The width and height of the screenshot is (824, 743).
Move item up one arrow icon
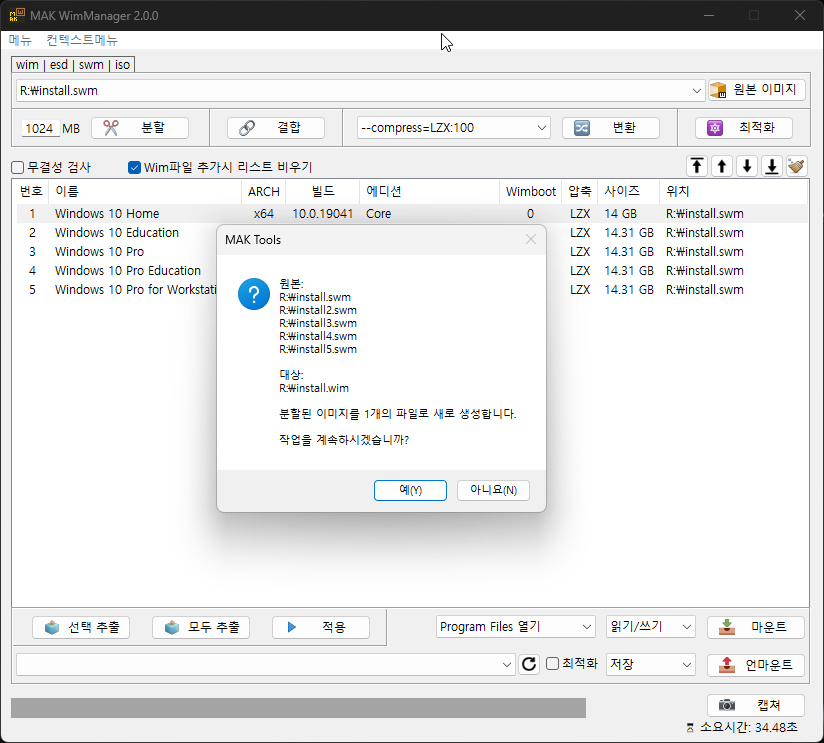click(x=722, y=167)
